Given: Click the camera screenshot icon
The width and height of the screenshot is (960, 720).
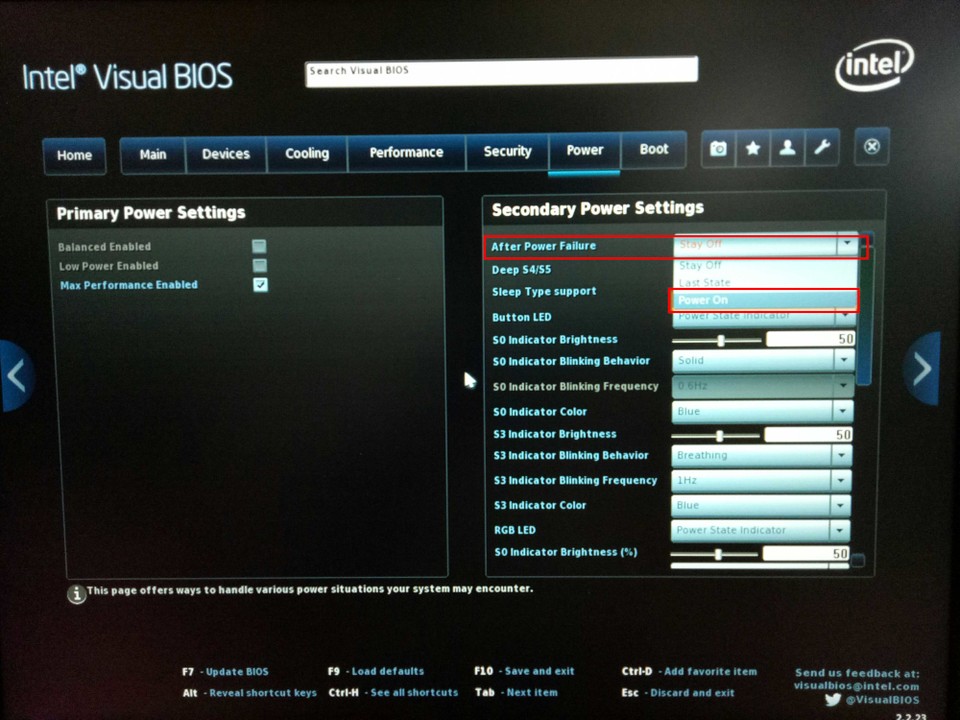Looking at the screenshot, I should (718, 147).
